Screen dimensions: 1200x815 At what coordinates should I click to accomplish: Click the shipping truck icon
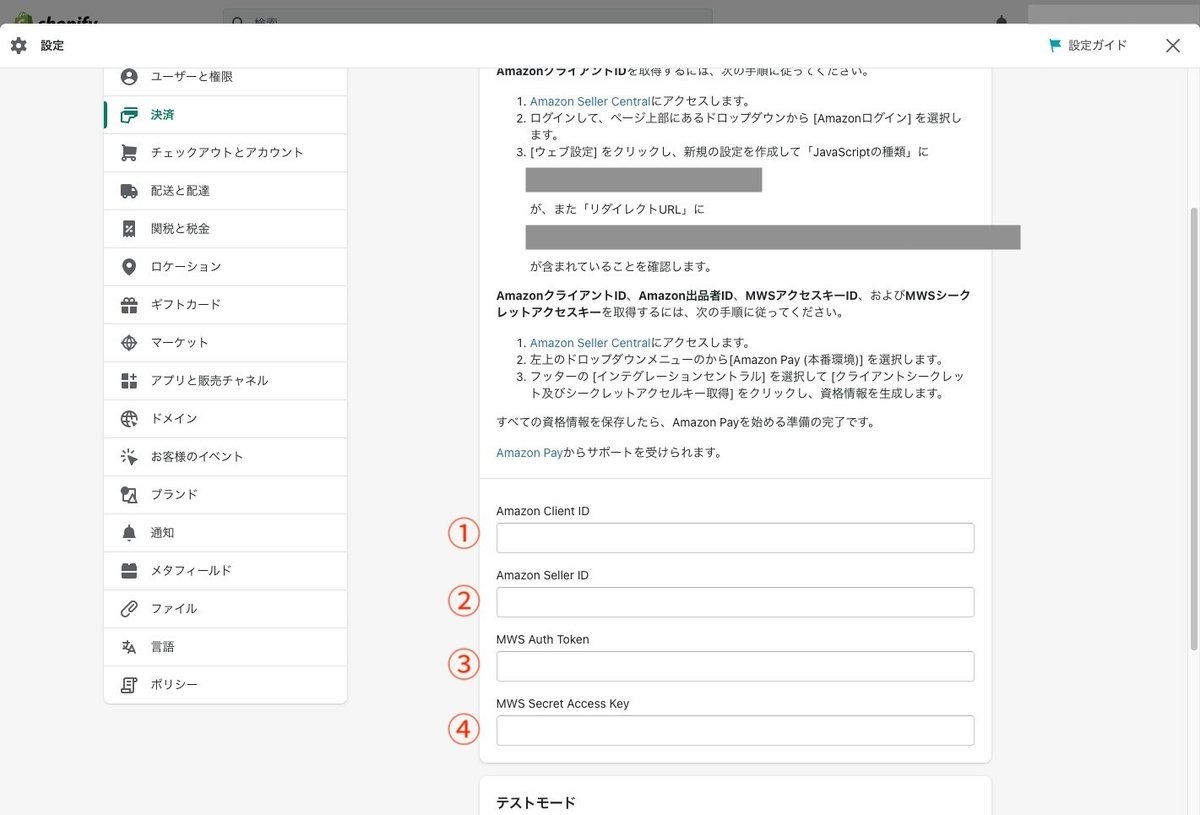point(129,191)
